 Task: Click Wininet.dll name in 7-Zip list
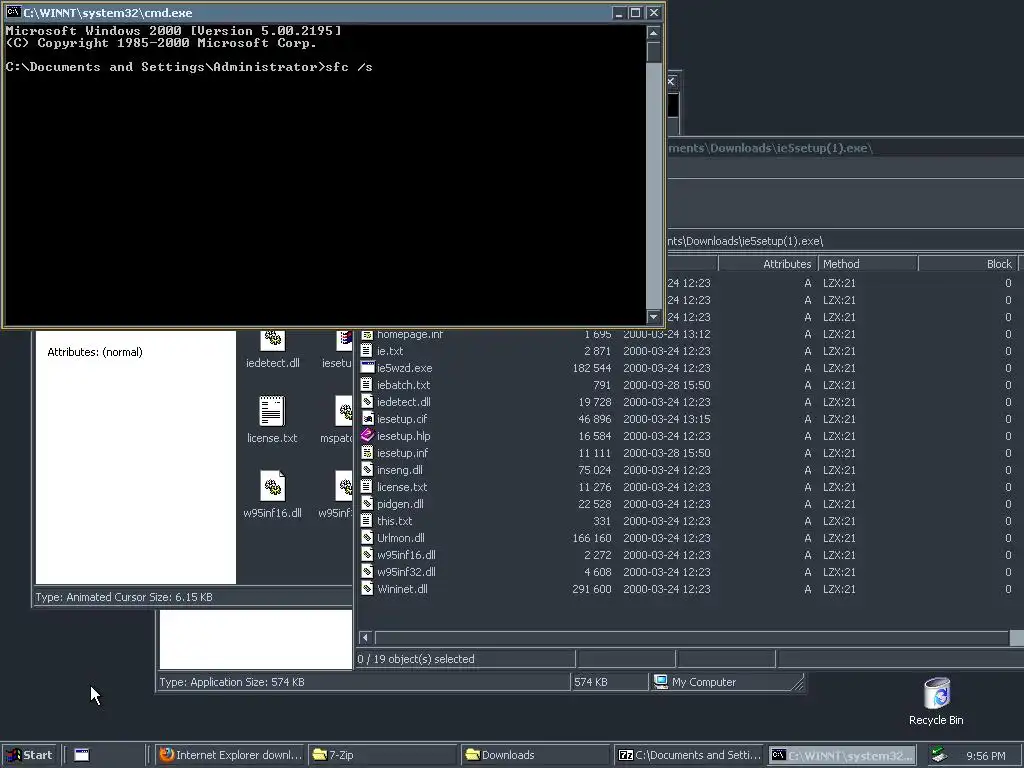[x=402, y=588]
